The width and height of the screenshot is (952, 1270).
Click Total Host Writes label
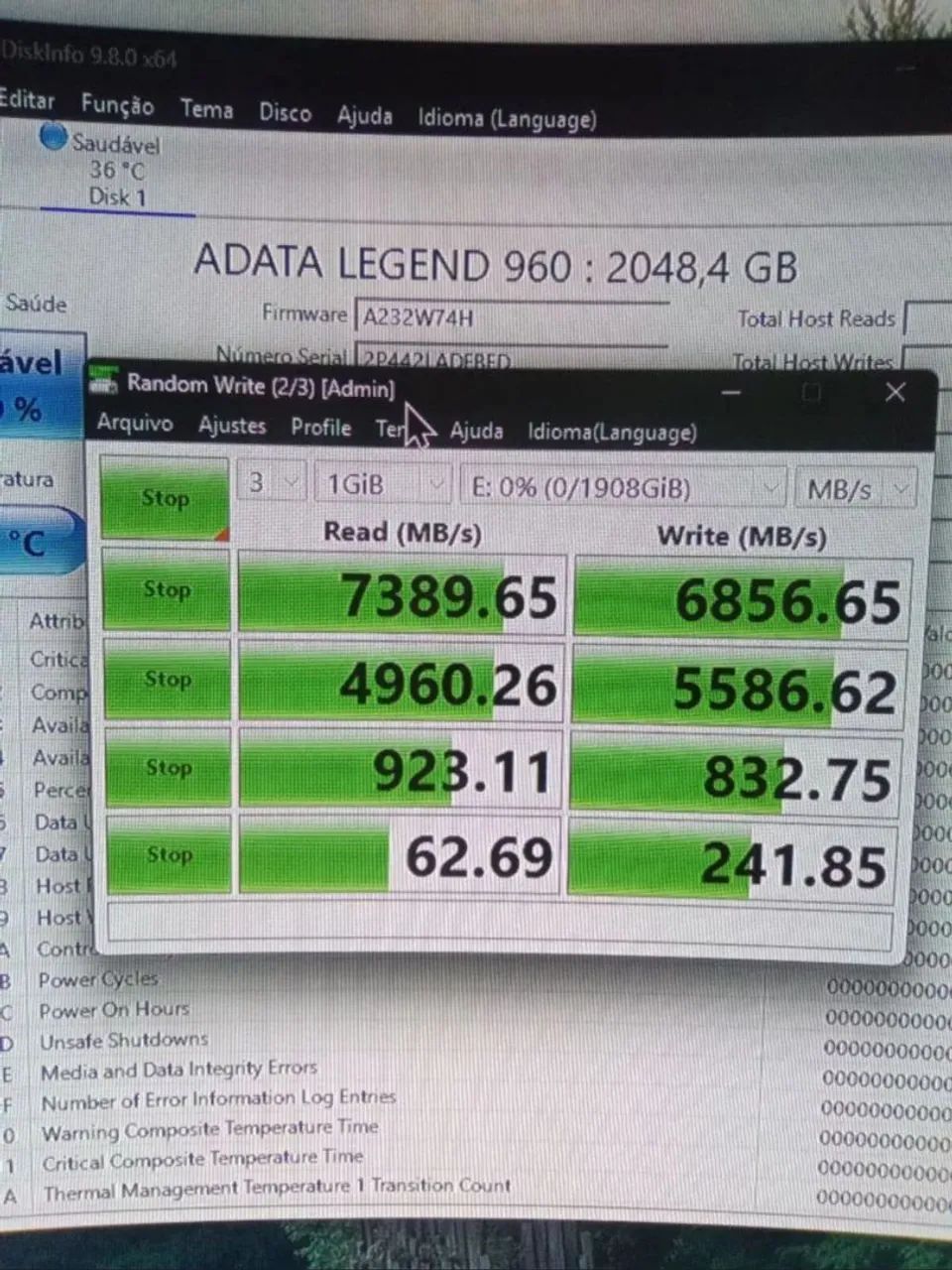(x=812, y=361)
